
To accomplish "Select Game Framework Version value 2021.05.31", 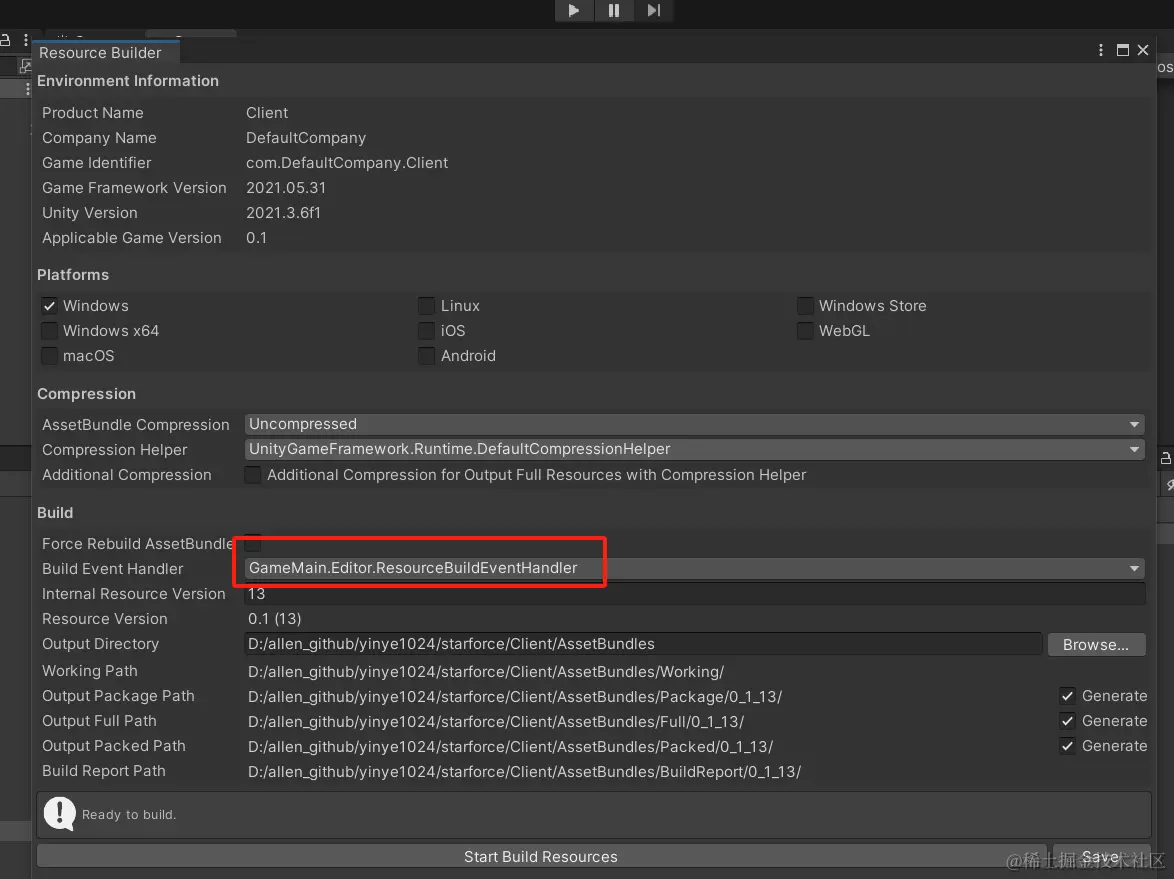I will point(286,188).
